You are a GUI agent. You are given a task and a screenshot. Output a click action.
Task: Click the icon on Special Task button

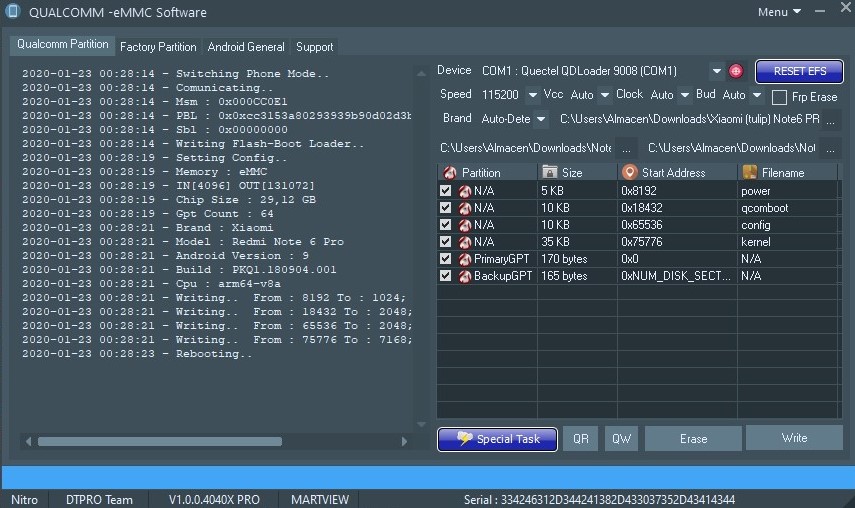coord(465,438)
